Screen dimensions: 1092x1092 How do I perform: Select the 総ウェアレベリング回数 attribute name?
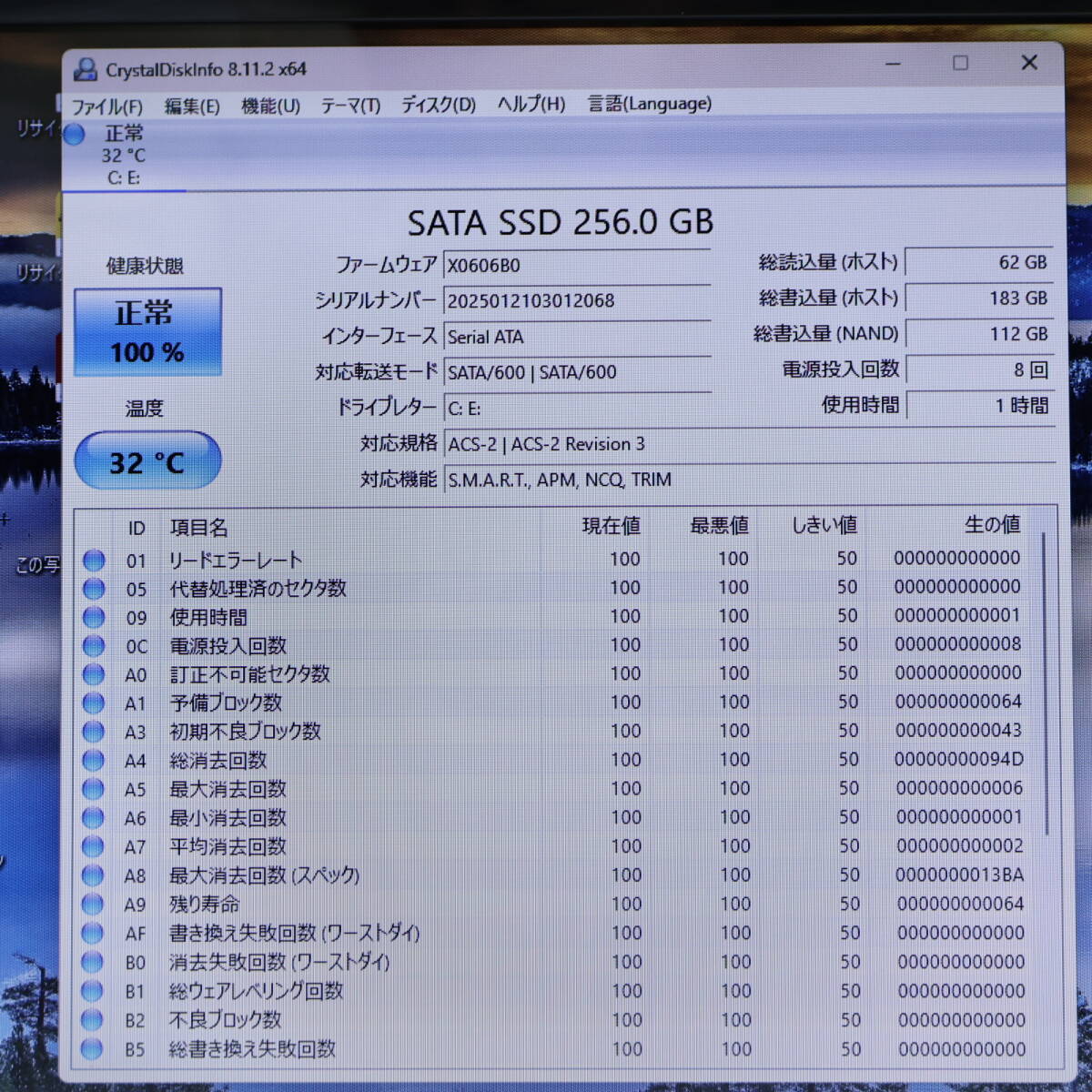[x=257, y=991]
